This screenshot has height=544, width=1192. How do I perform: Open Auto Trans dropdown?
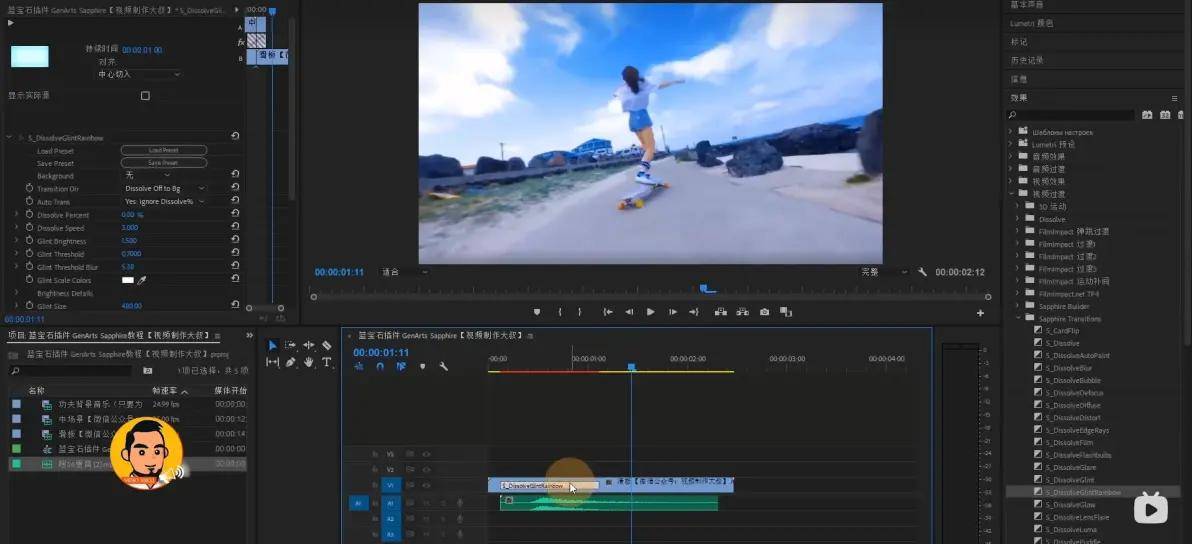coord(165,201)
